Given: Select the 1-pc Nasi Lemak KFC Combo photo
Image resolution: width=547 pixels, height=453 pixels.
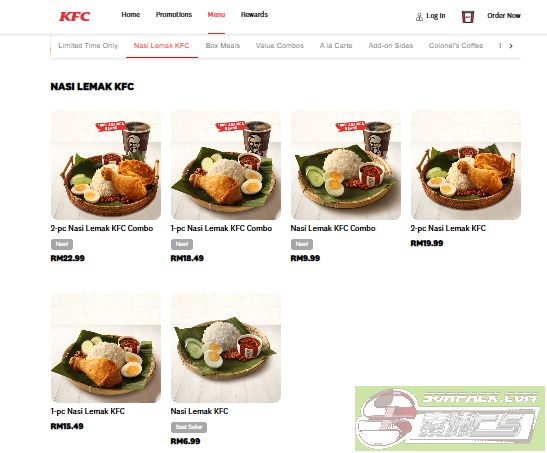Looking at the screenshot, I should tap(226, 165).
